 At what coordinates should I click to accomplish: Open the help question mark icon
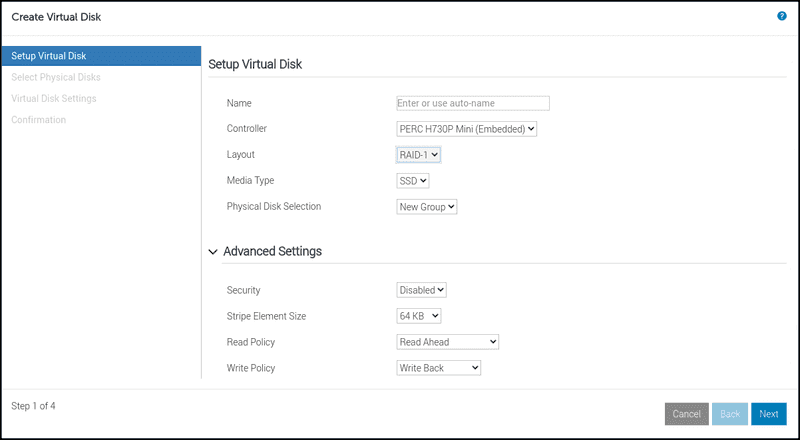click(x=781, y=17)
